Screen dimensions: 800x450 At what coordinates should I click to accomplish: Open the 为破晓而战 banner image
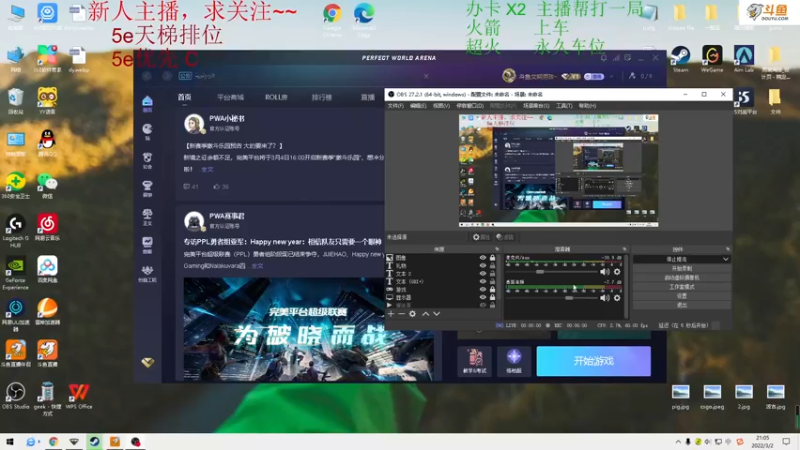coord(309,329)
